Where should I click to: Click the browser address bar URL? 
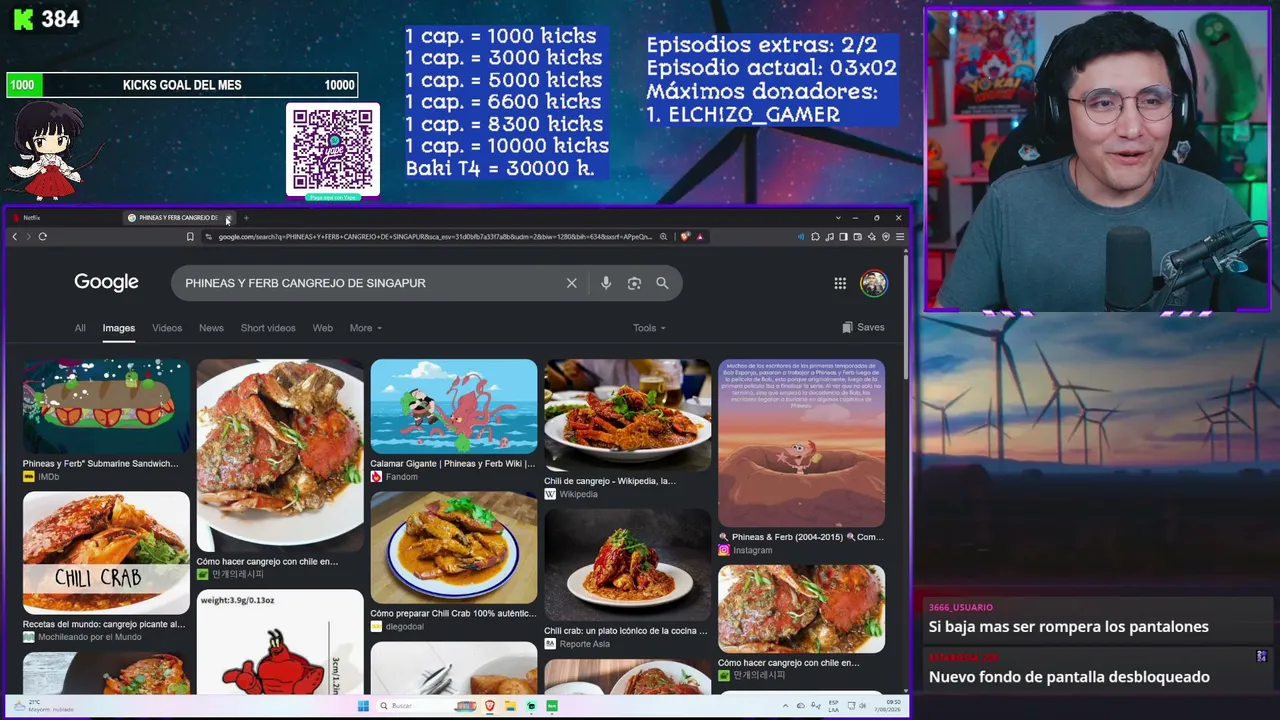435,237
